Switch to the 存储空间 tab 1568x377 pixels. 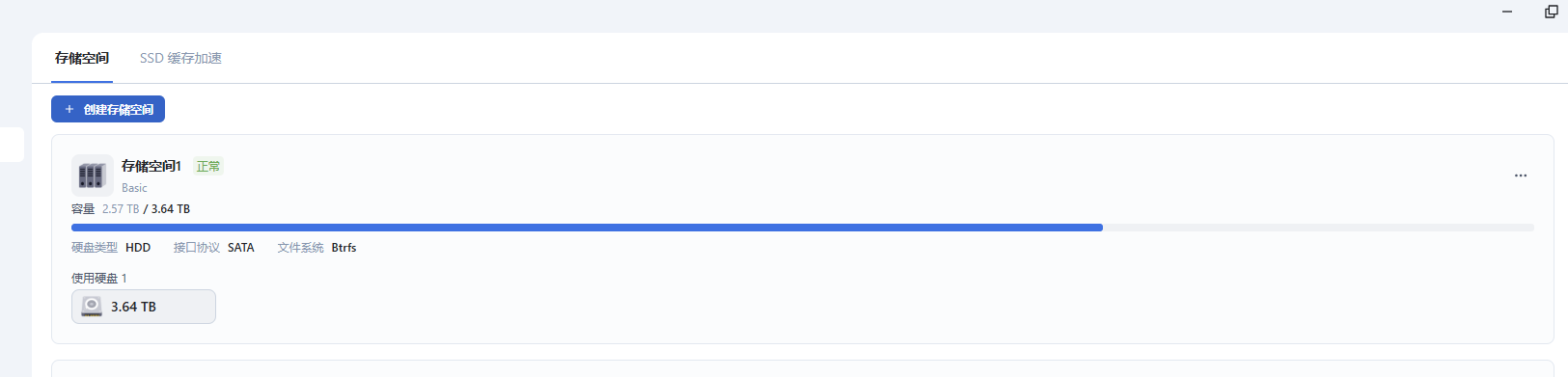pos(82,58)
